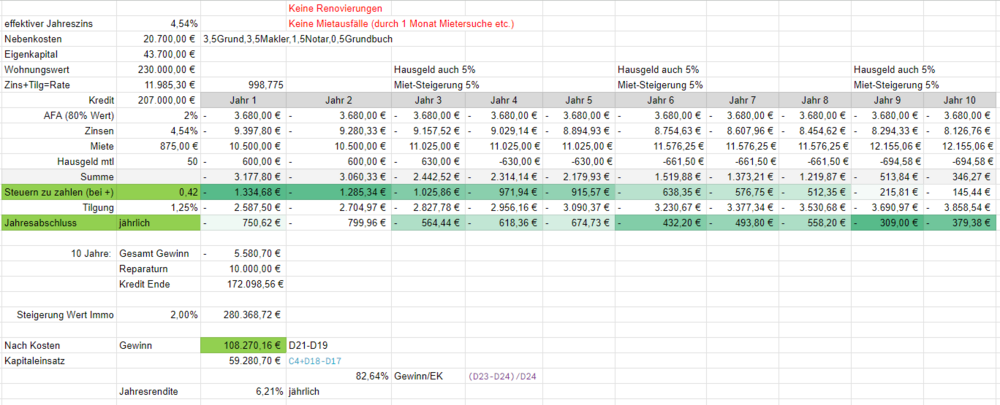Select the 'Jahr 5' column header
Image resolution: width=1000 pixels, height=405 pixels.
coord(579,100)
